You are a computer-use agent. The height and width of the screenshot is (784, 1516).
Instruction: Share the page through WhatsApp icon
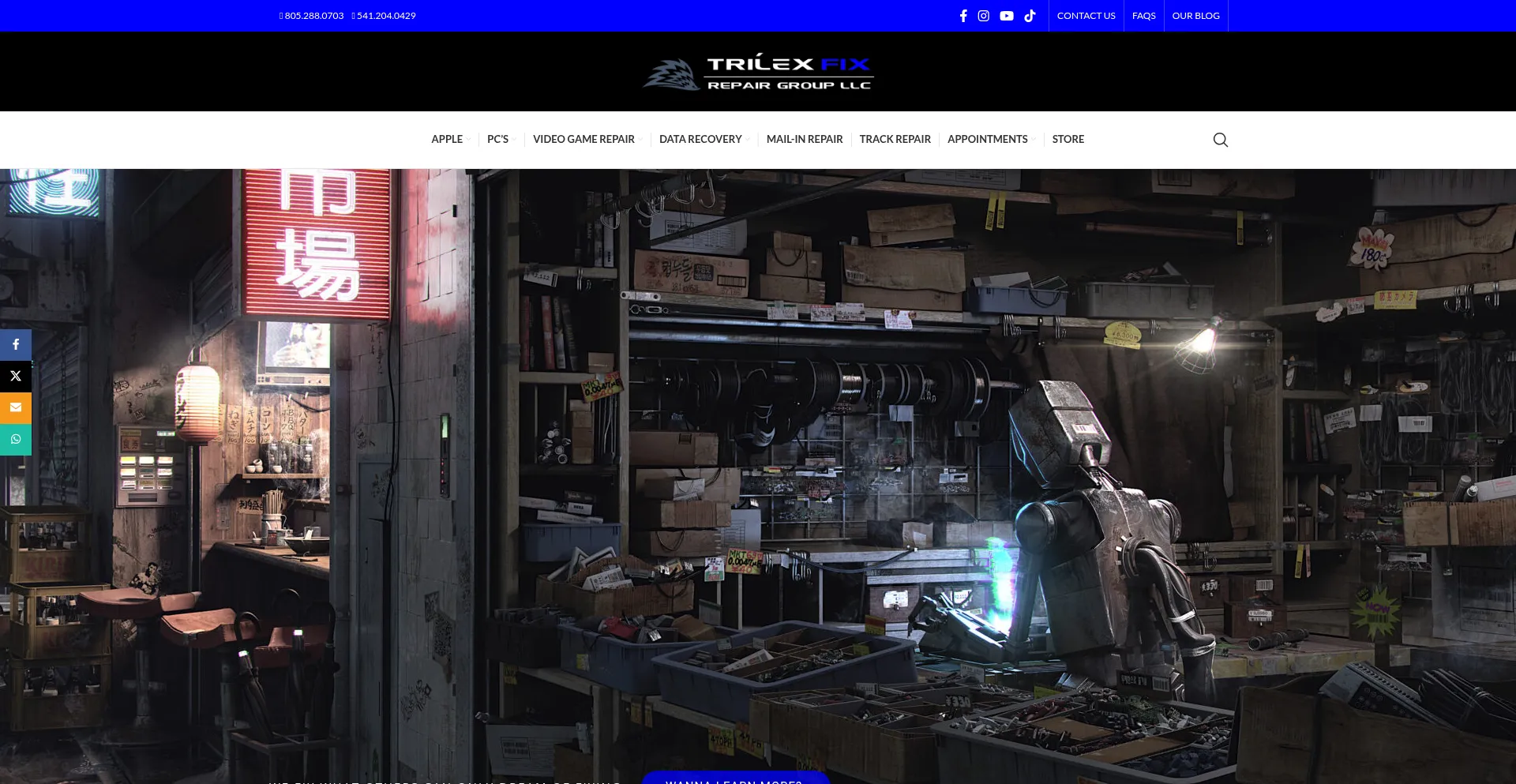point(15,439)
